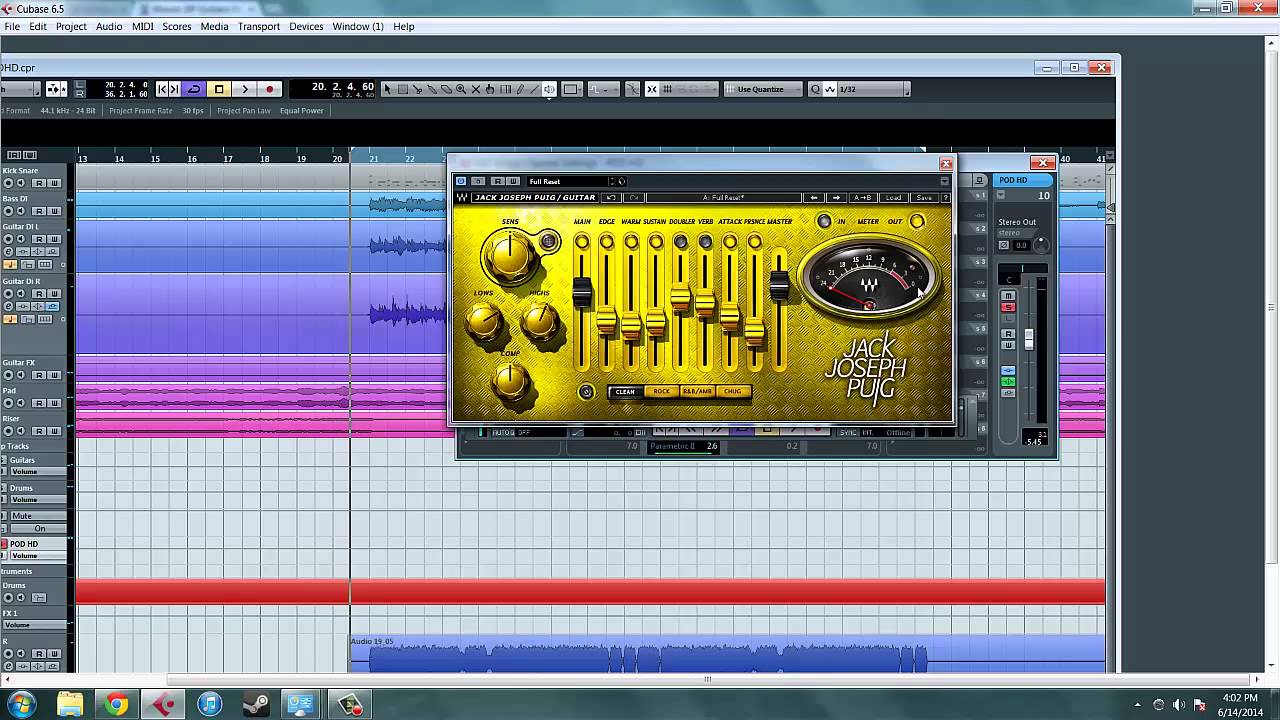Open Chrome from the taskbar
Screen dimensions: 1280x720
point(117,705)
